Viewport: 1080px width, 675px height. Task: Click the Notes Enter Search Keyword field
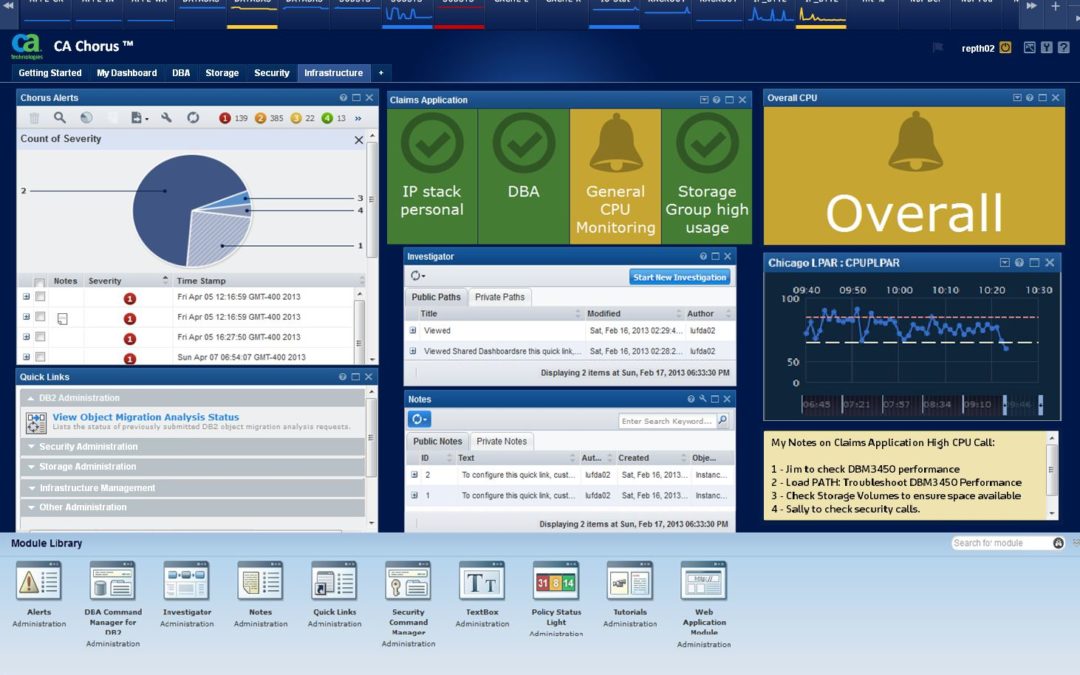tap(666, 420)
